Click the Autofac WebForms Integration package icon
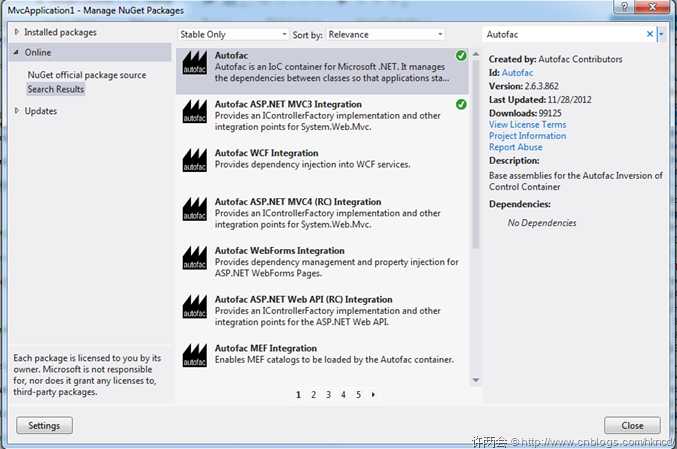677x449 pixels. (x=195, y=258)
